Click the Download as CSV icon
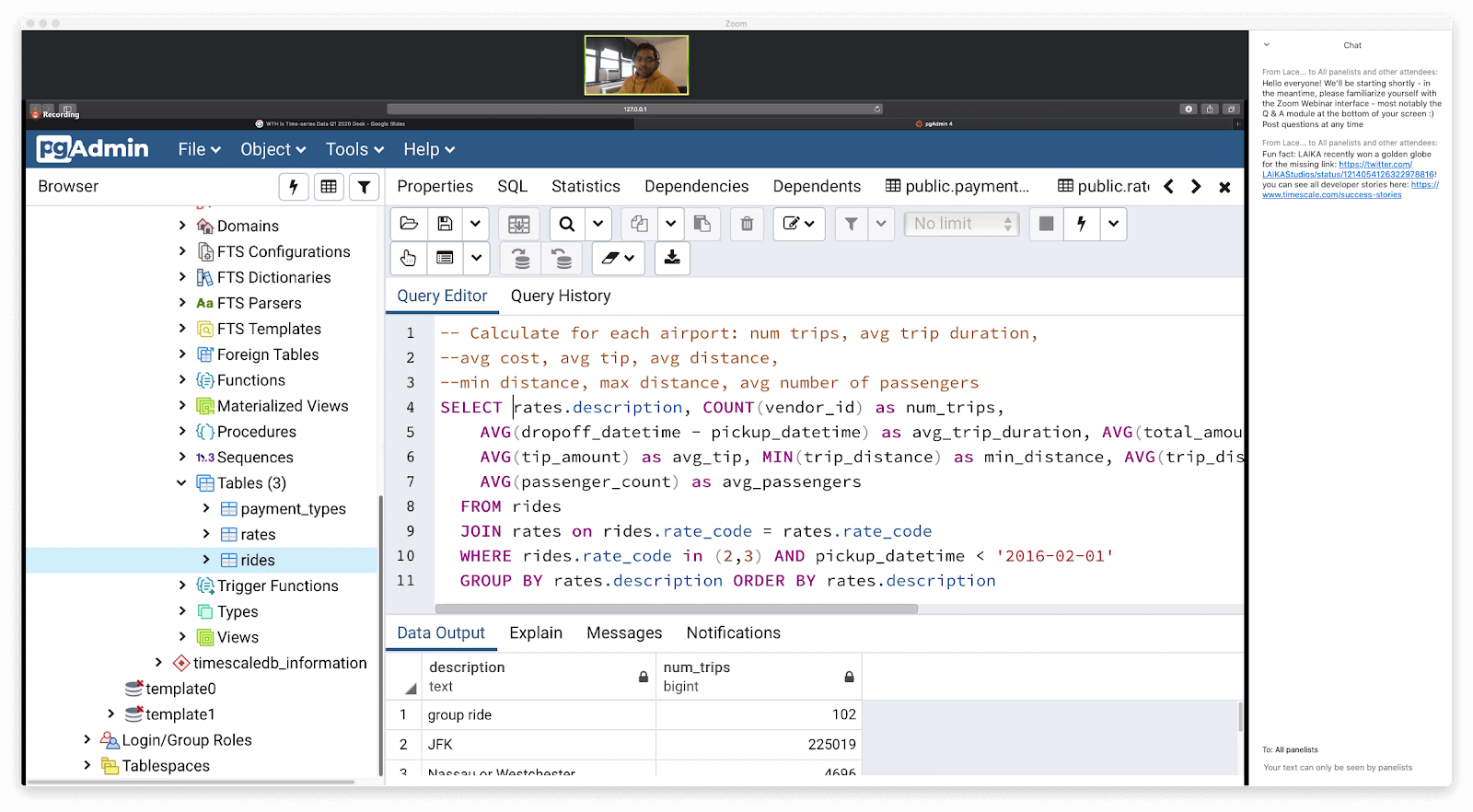Image resolution: width=1473 pixels, height=812 pixels. [672, 259]
